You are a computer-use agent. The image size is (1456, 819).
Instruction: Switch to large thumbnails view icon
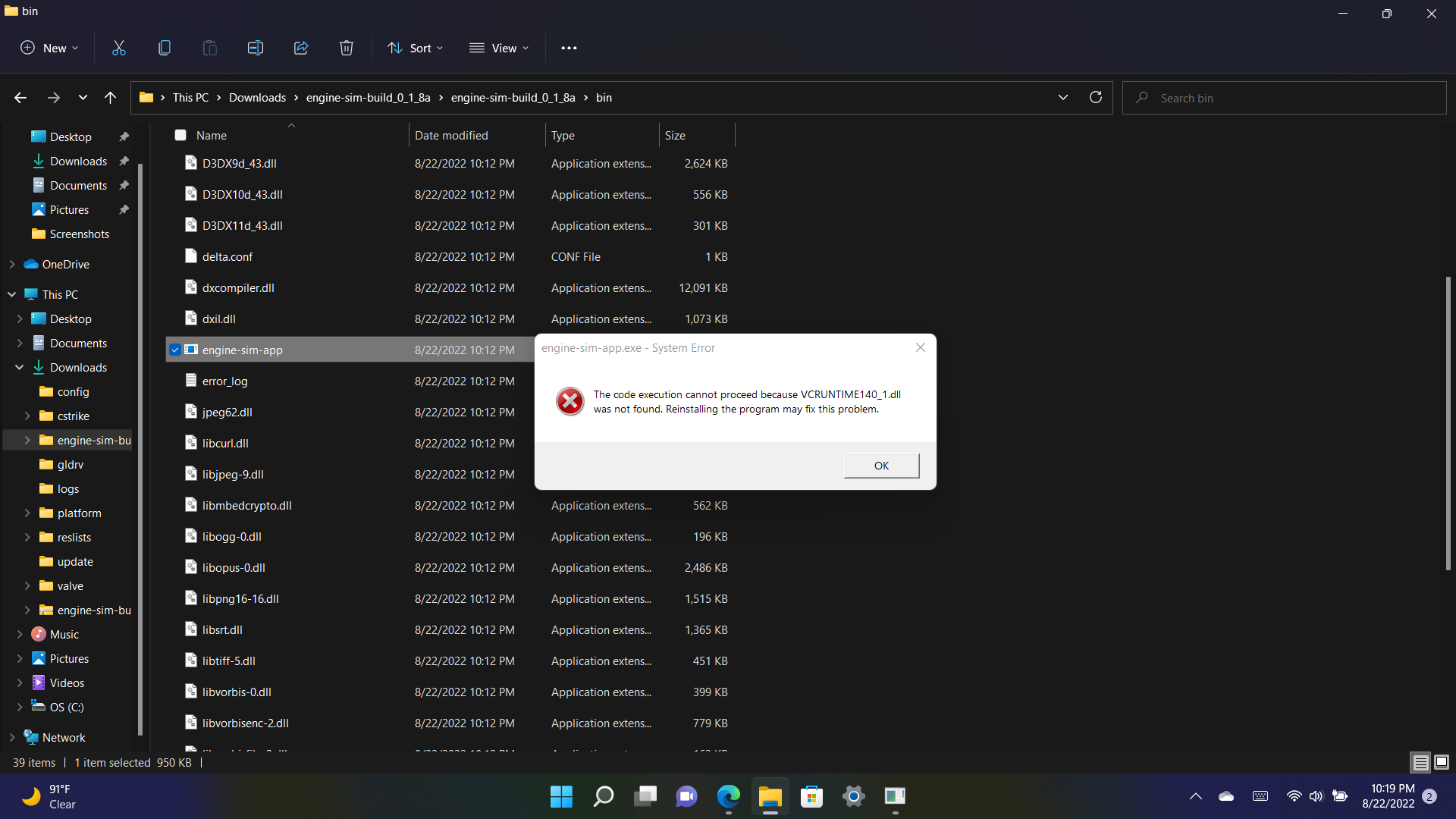(x=1442, y=762)
